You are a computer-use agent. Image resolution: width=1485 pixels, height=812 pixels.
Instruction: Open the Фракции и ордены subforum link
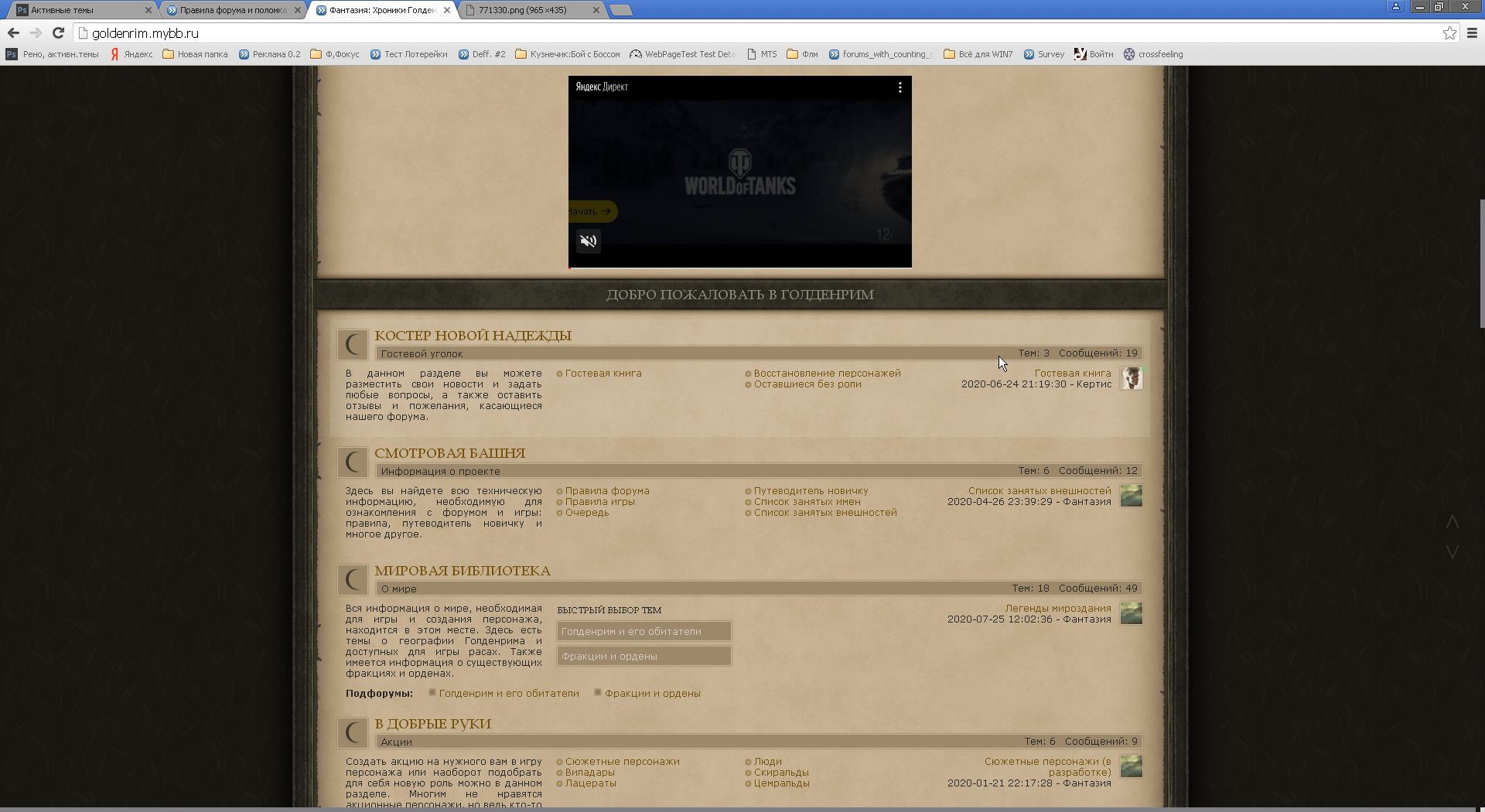[x=653, y=694]
